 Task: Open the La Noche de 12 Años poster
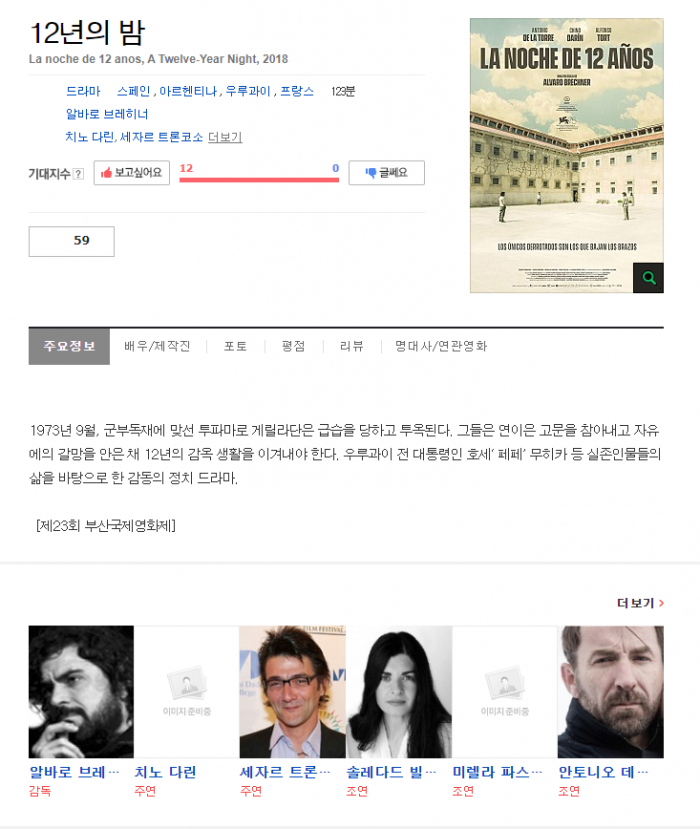click(x=566, y=155)
